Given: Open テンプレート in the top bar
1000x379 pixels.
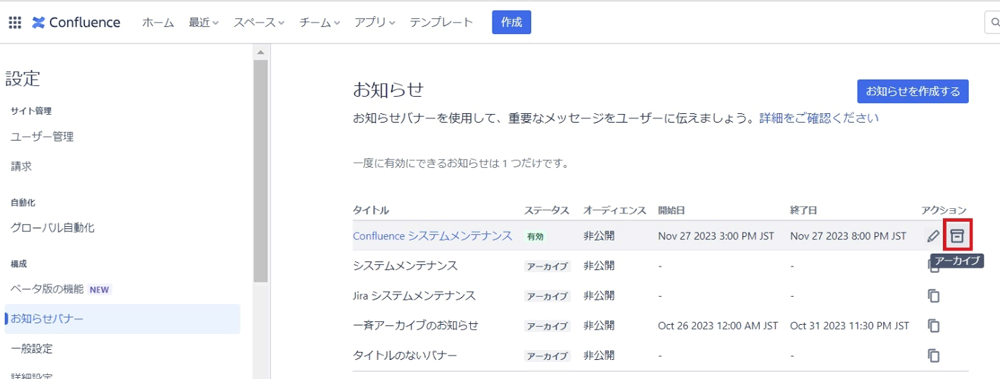Looking at the screenshot, I should pos(441,23).
